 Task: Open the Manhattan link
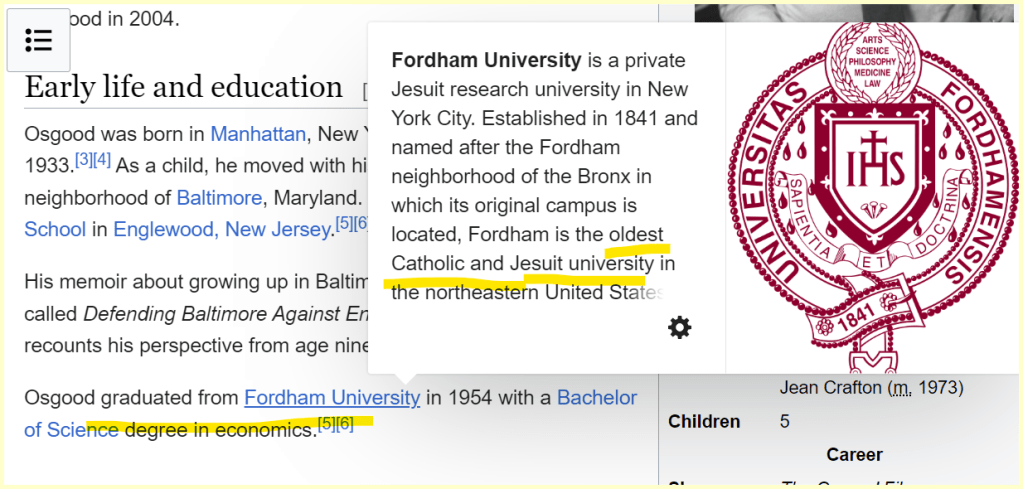pos(258,134)
